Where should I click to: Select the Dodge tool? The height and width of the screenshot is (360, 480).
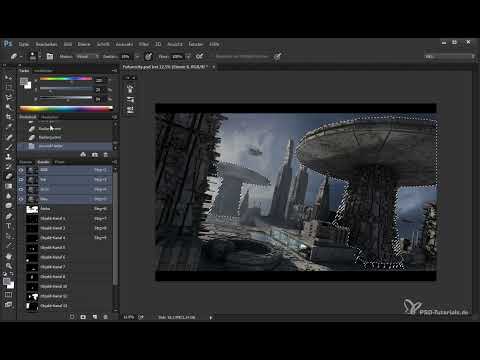pyautogui.click(x=9, y=206)
